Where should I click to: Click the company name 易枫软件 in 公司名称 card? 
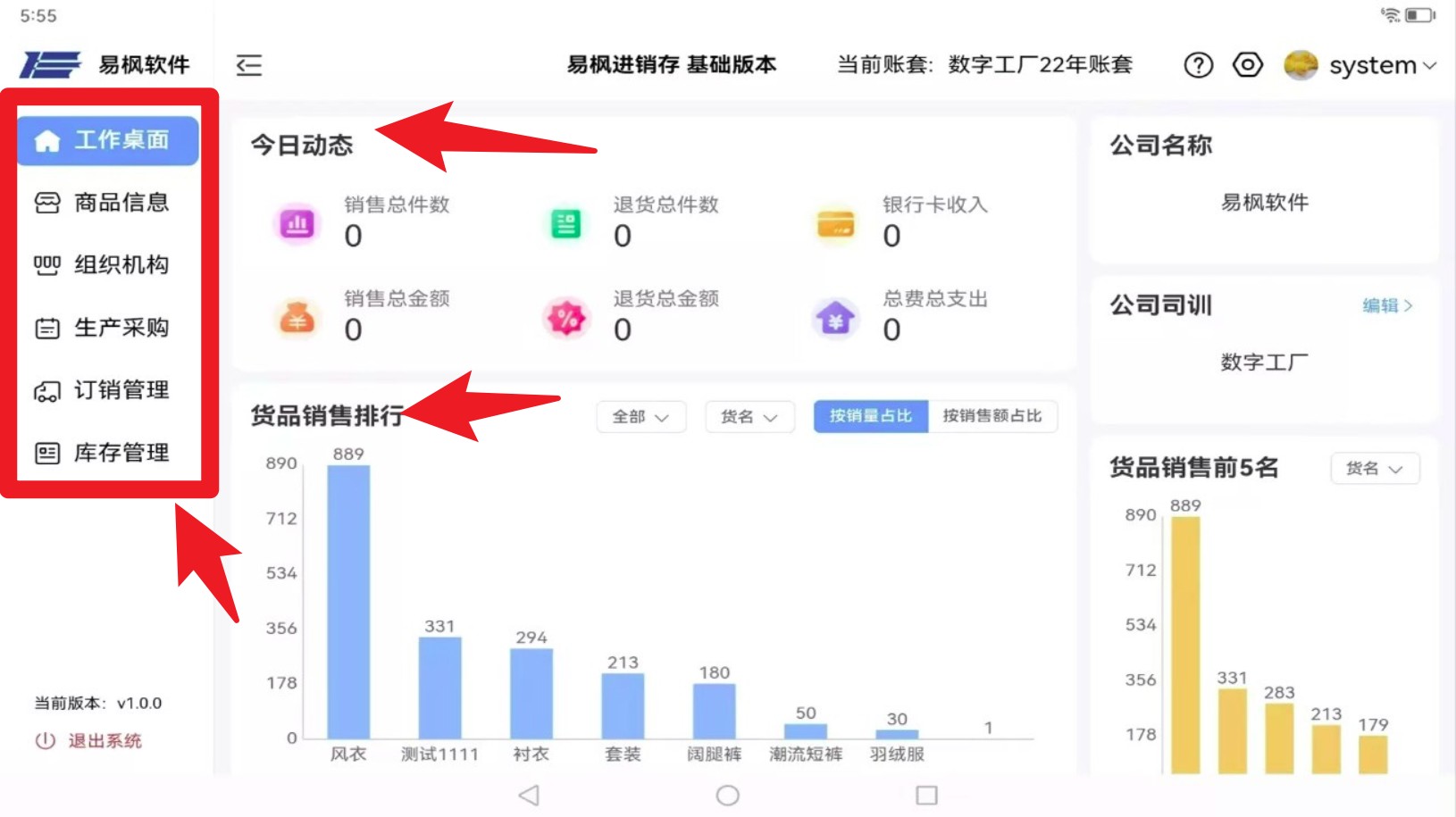pos(1264,203)
